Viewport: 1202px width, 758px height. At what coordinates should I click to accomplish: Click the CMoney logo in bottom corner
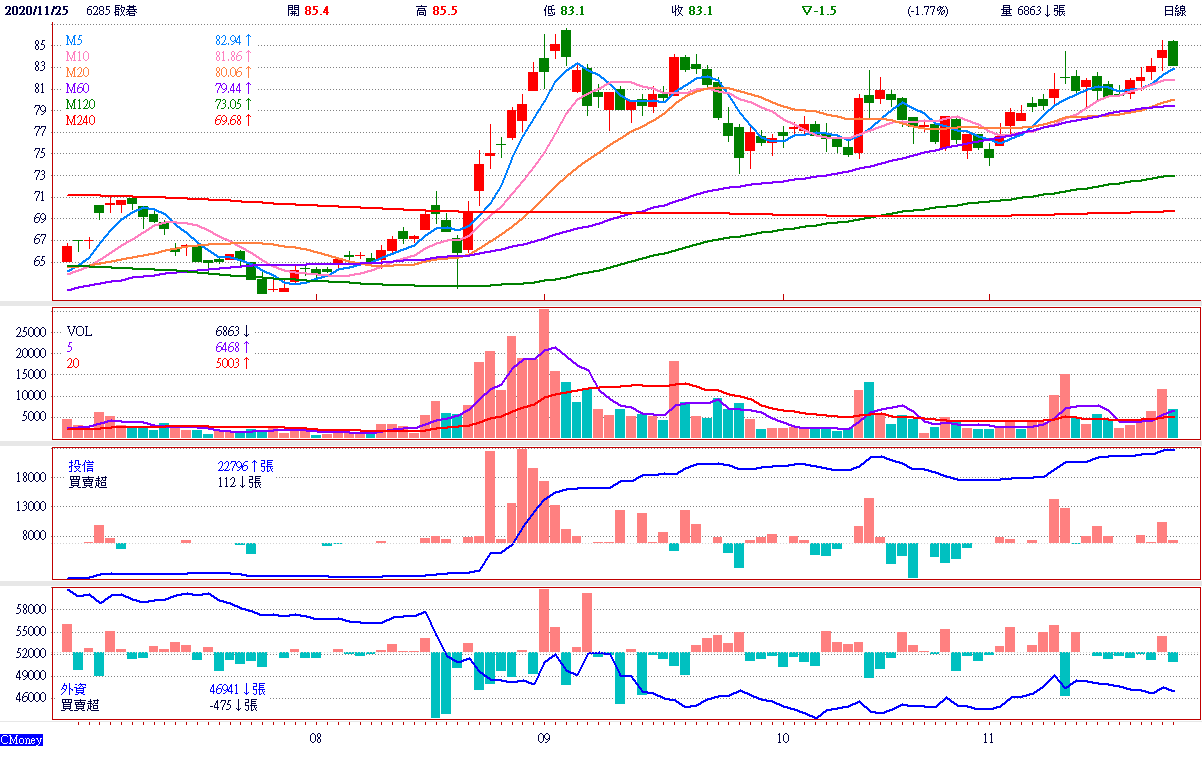pyautogui.click(x=21, y=740)
